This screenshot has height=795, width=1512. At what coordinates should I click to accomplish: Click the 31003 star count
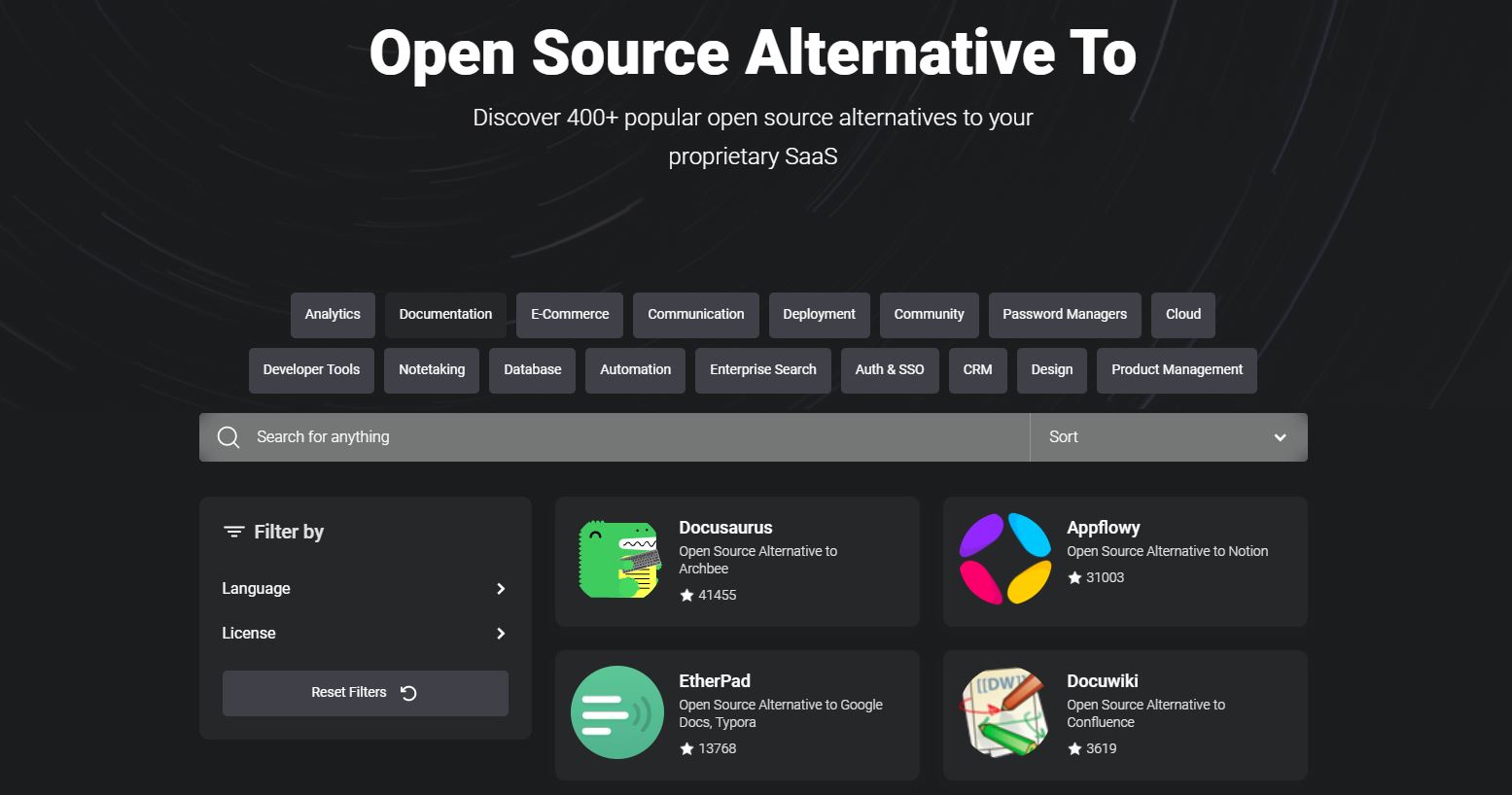[1106, 577]
